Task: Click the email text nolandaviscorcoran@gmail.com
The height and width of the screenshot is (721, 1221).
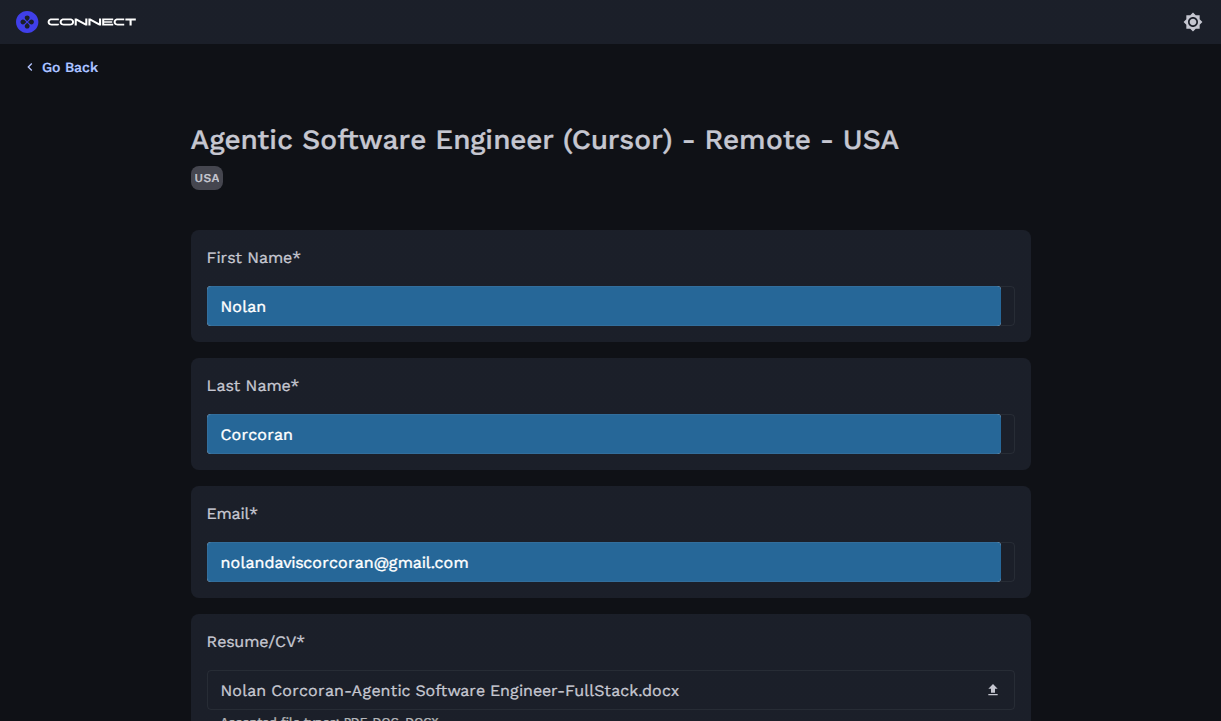Action: point(344,563)
